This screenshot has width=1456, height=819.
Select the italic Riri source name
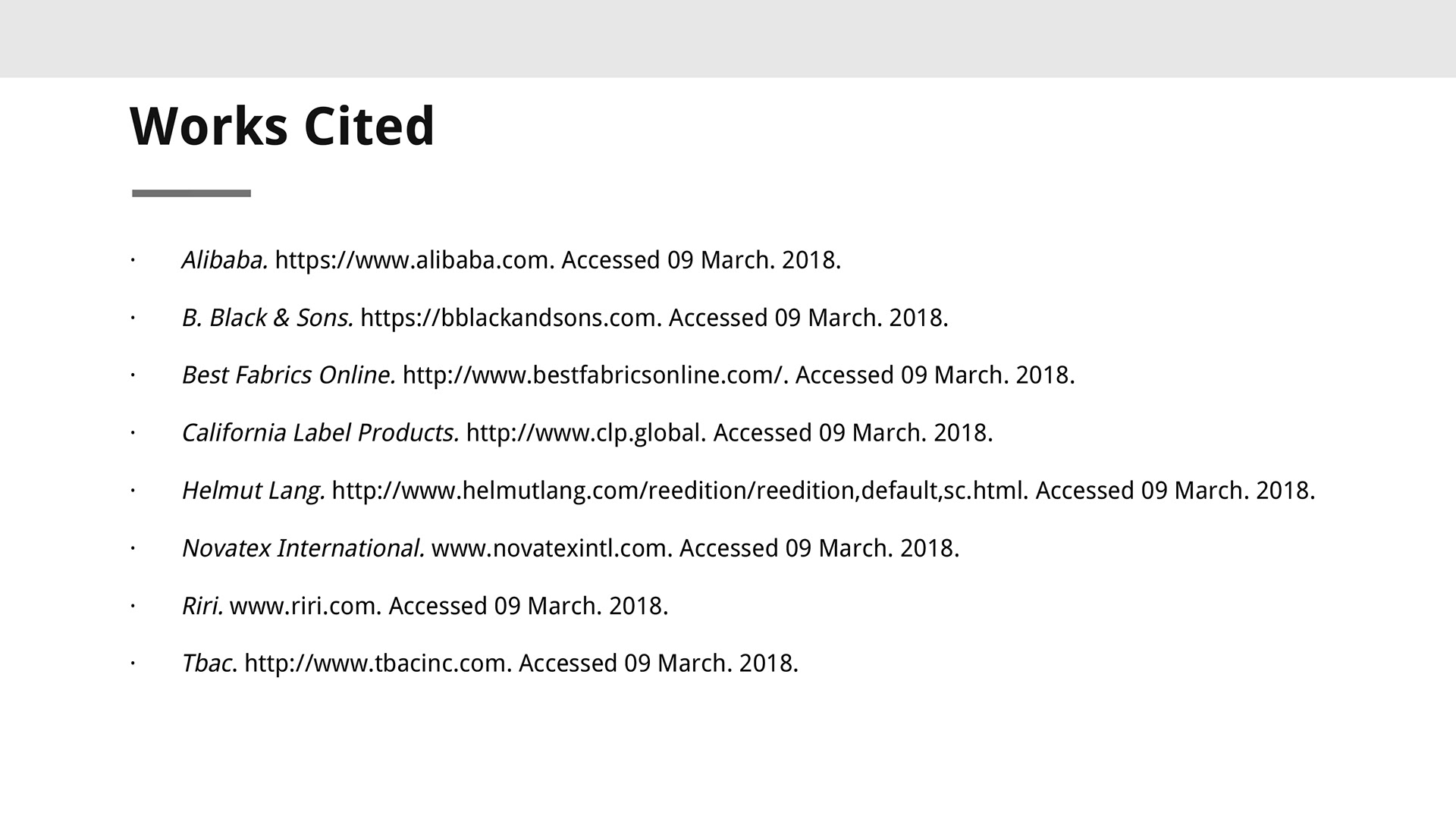(202, 606)
